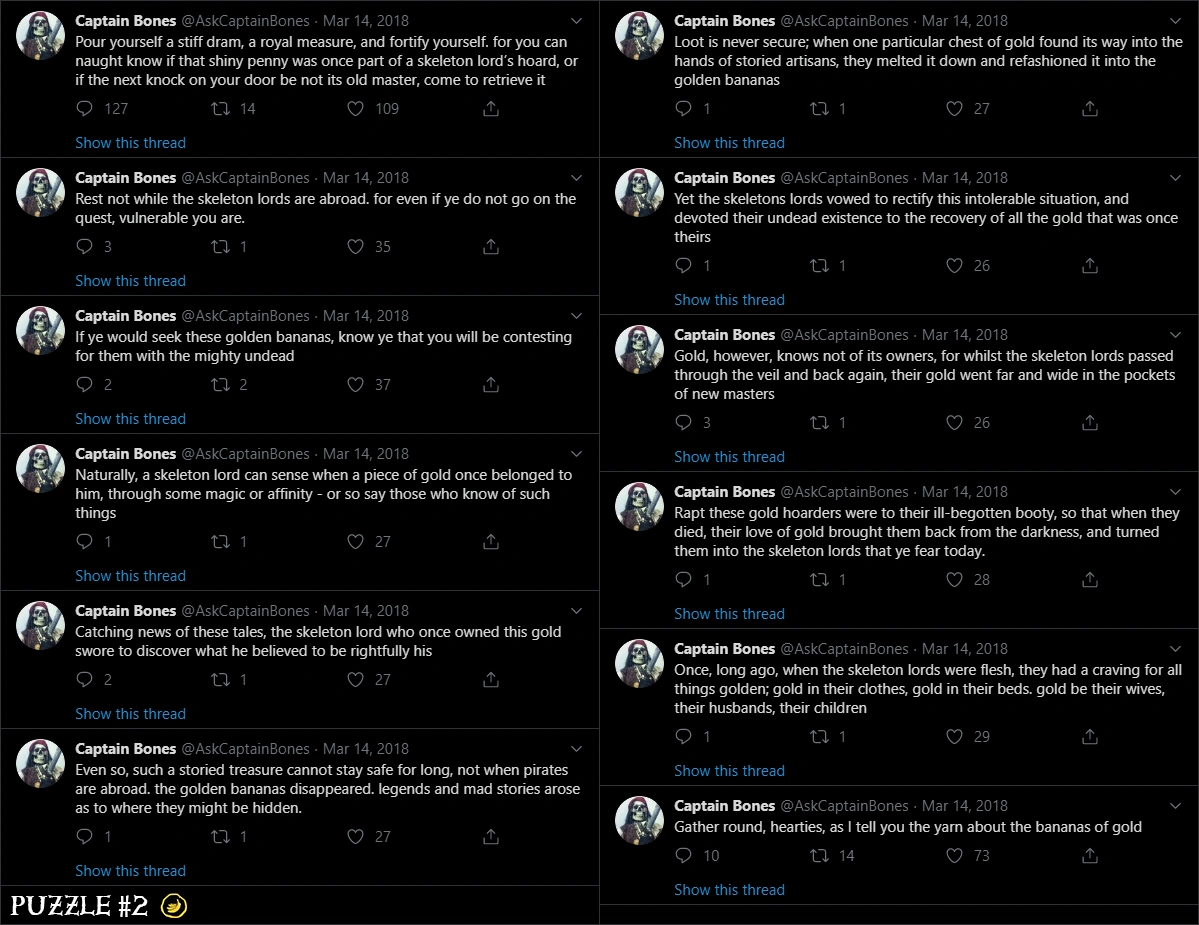The image size is (1199, 925).
Task: Like the 'Rest not while the skeleton lords' tweet
Action: tap(356, 246)
